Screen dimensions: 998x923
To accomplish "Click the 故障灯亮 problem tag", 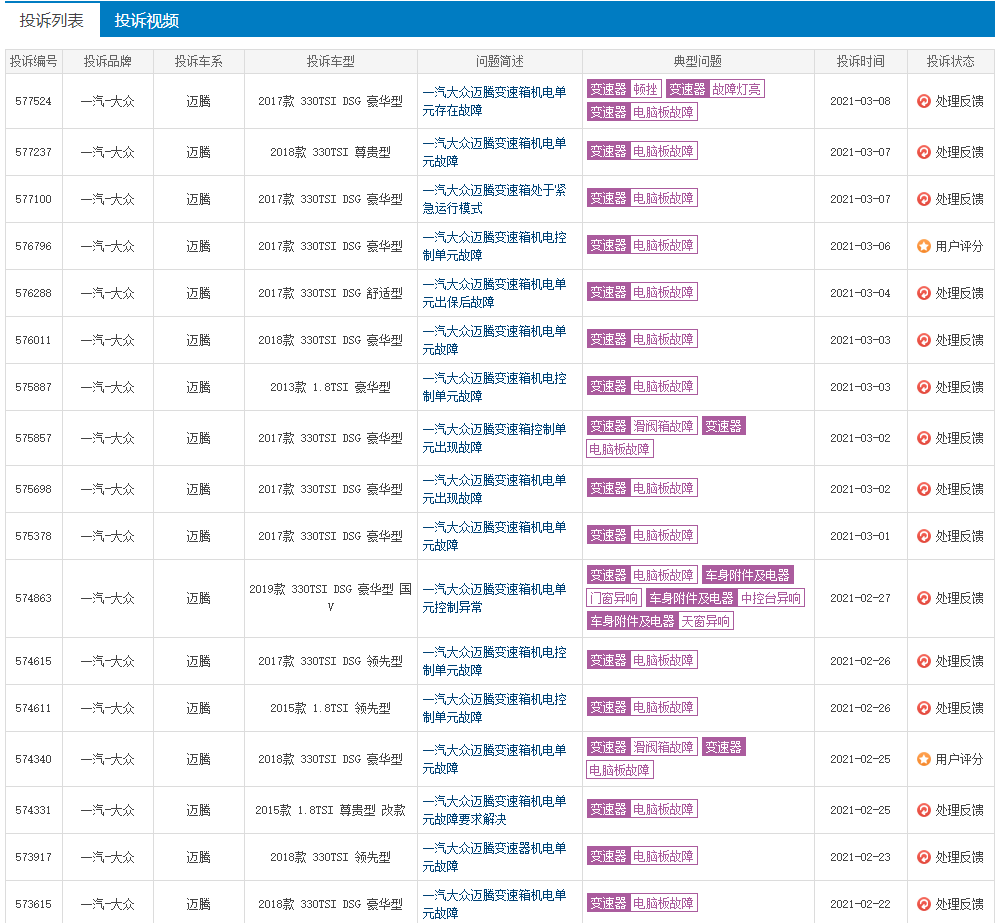I will click(x=736, y=89).
